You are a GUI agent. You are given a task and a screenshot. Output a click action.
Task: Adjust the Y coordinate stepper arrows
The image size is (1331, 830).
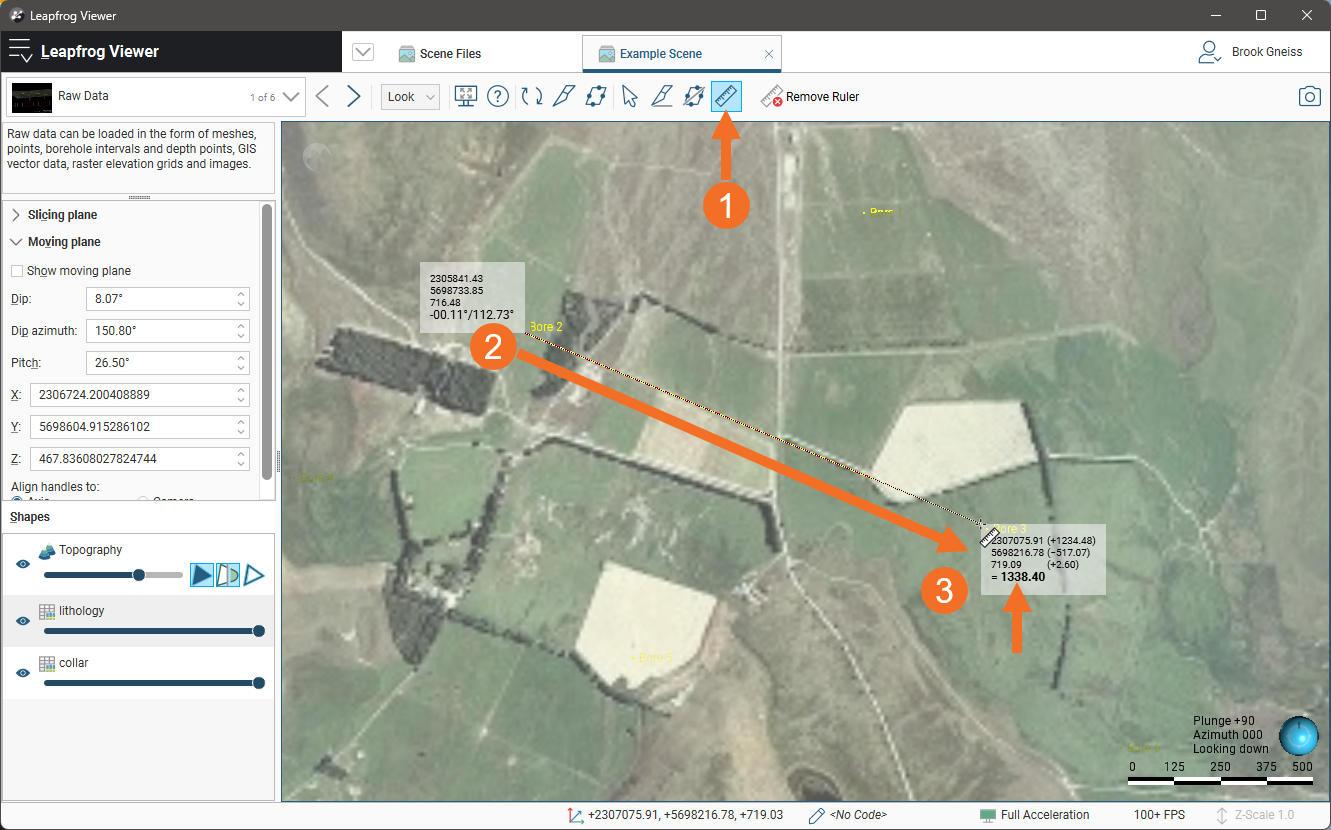[x=241, y=427]
